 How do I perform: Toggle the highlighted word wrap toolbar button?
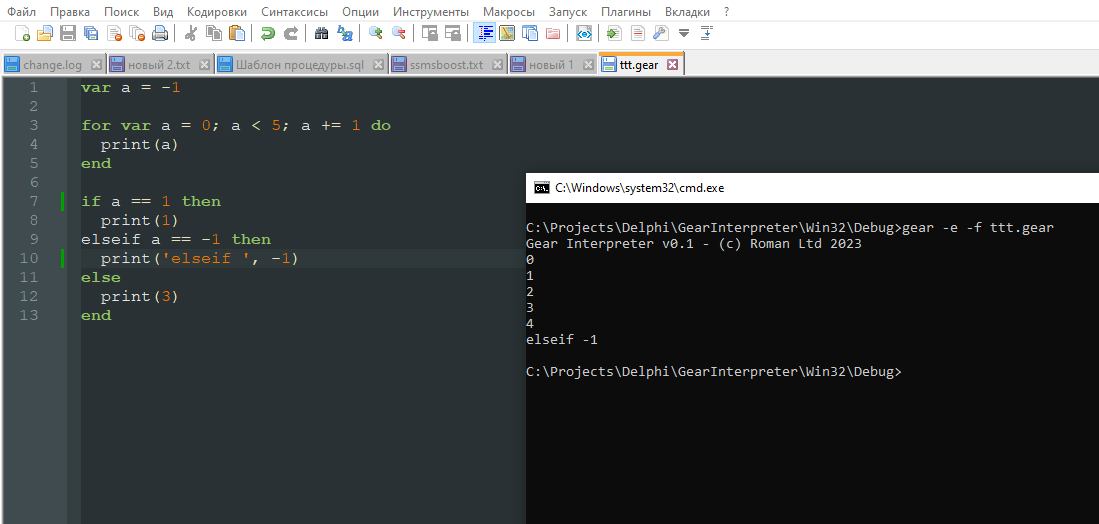pos(484,33)
